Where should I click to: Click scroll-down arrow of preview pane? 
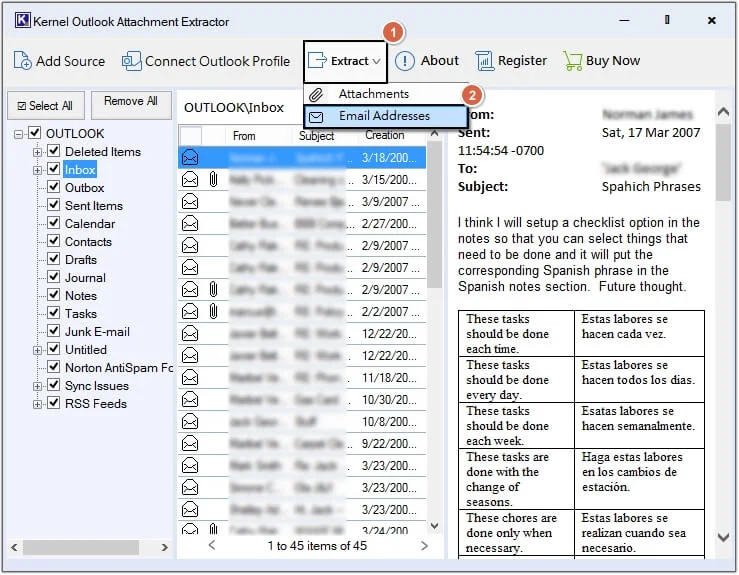click(723, 537)
